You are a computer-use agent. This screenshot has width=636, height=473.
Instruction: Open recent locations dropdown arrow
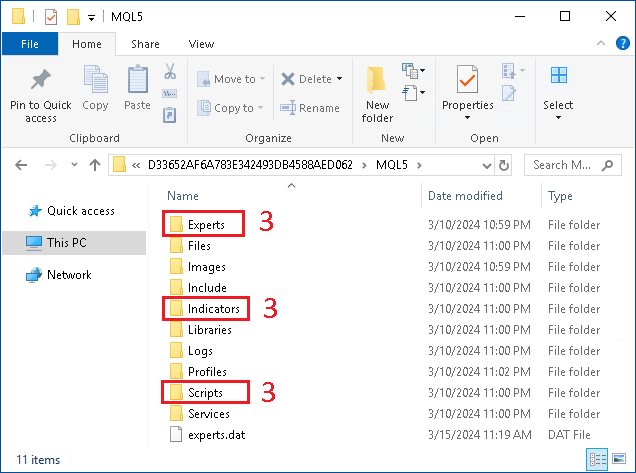coord(74,165)
